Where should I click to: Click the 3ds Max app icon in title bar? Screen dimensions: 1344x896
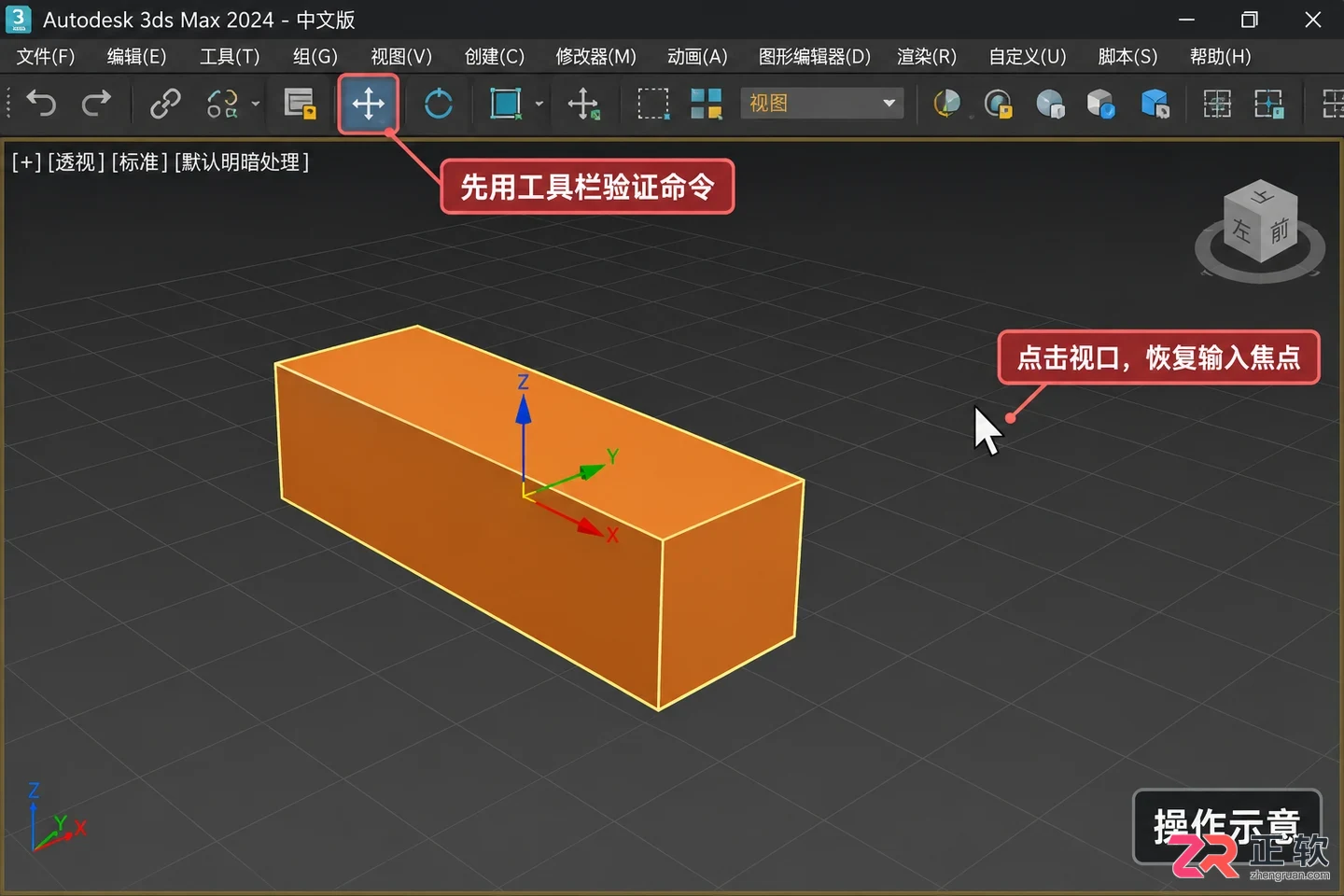(x=18, y=19)
